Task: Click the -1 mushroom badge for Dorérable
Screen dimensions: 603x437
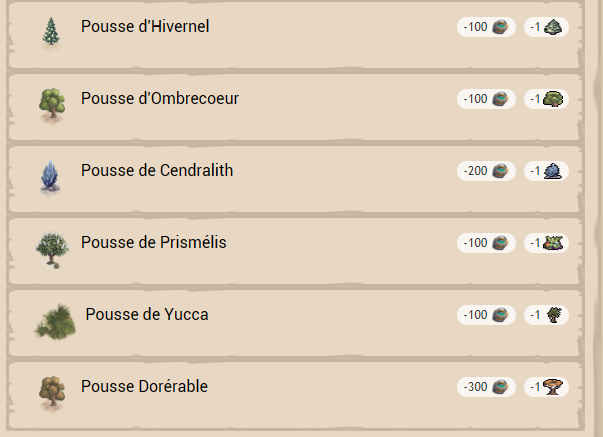Action: point(546,387)
